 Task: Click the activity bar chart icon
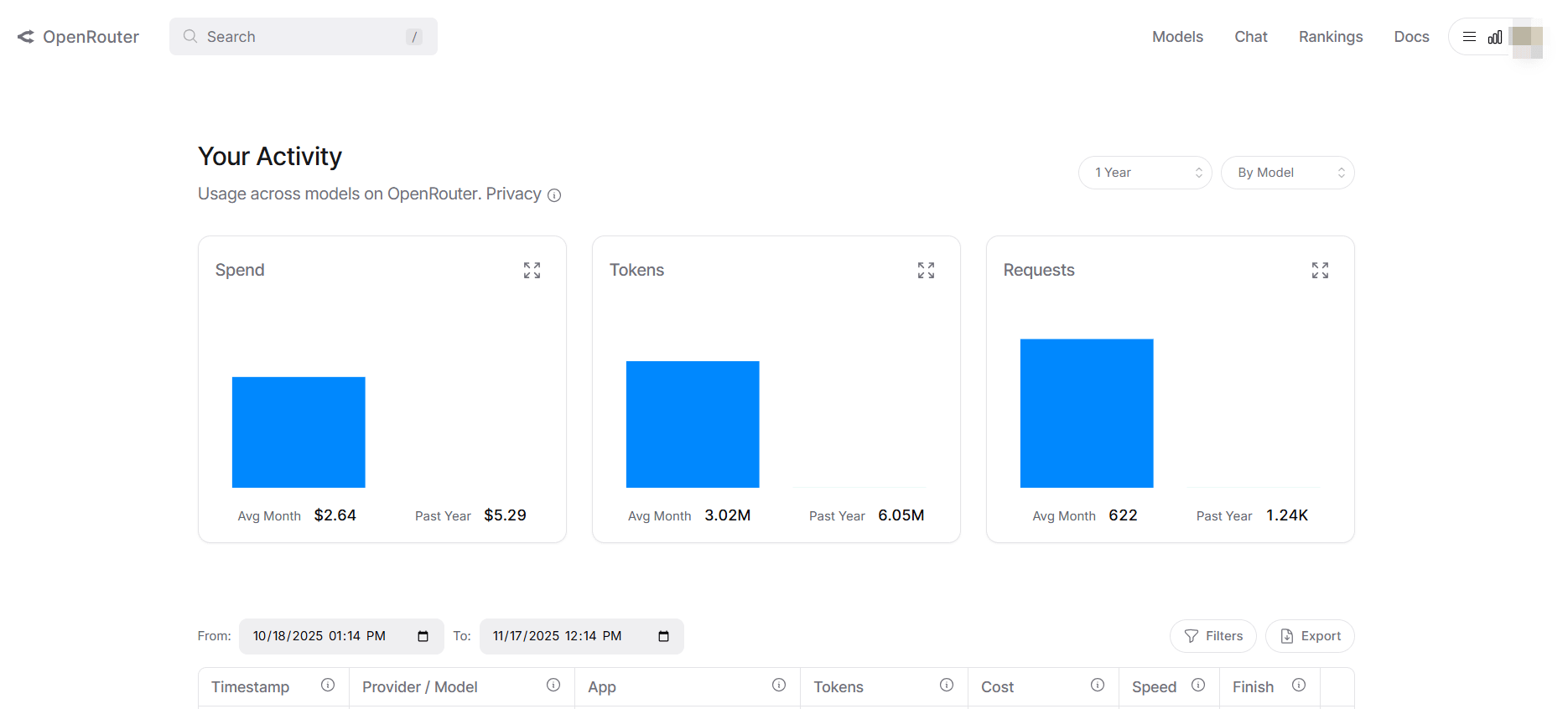coord(1495,37)
